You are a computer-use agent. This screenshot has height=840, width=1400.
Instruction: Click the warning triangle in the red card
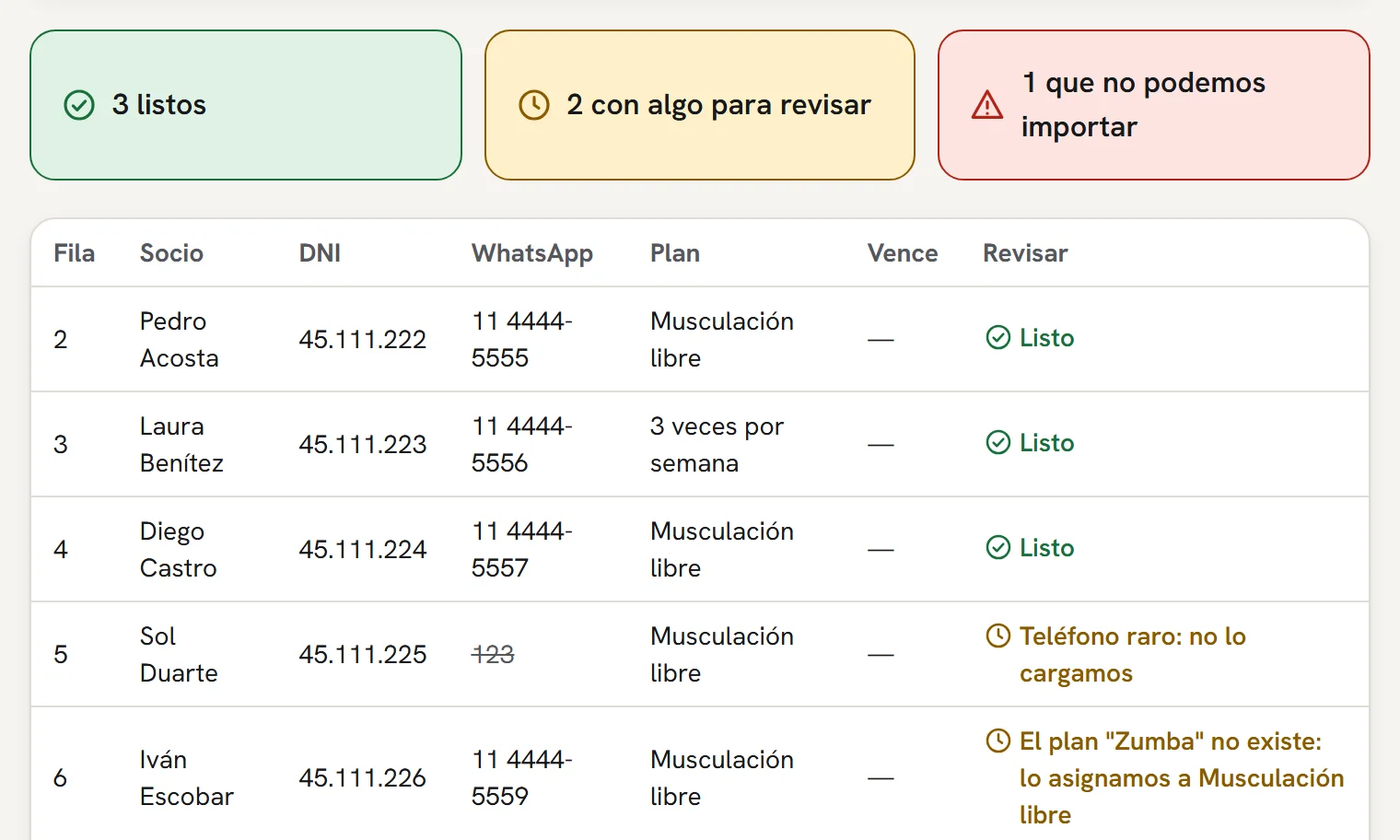coord(987,105)
